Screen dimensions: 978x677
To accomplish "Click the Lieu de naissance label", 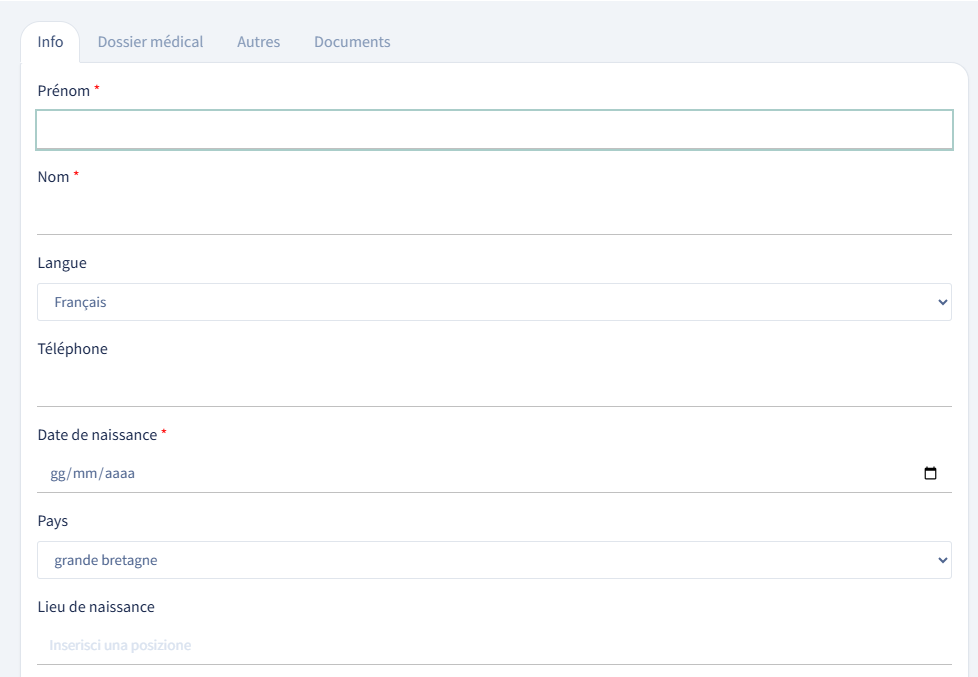I will pos(96,607).
